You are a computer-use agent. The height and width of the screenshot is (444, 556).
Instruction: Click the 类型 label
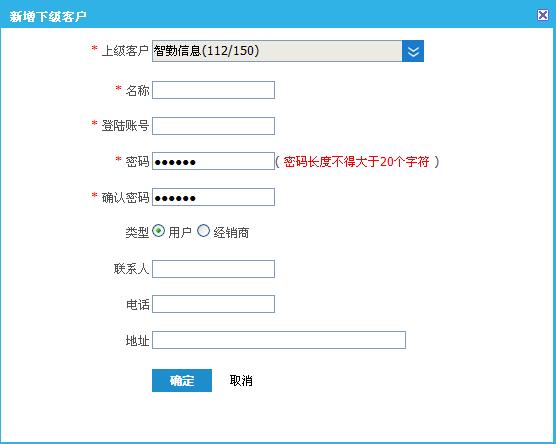pyautogui.click(x=137, y=233)
